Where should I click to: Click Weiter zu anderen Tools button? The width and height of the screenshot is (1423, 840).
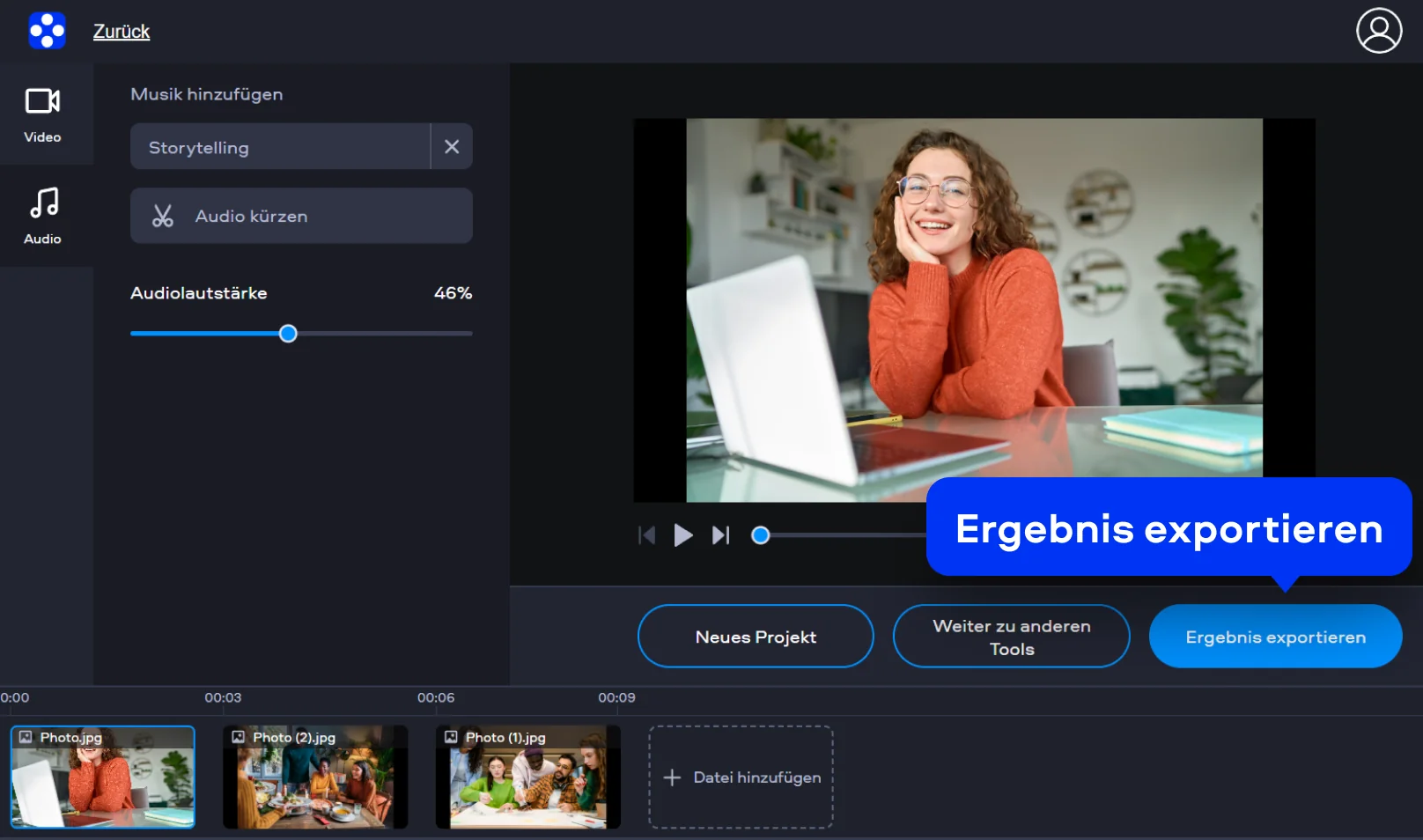tap(1011, 637)
